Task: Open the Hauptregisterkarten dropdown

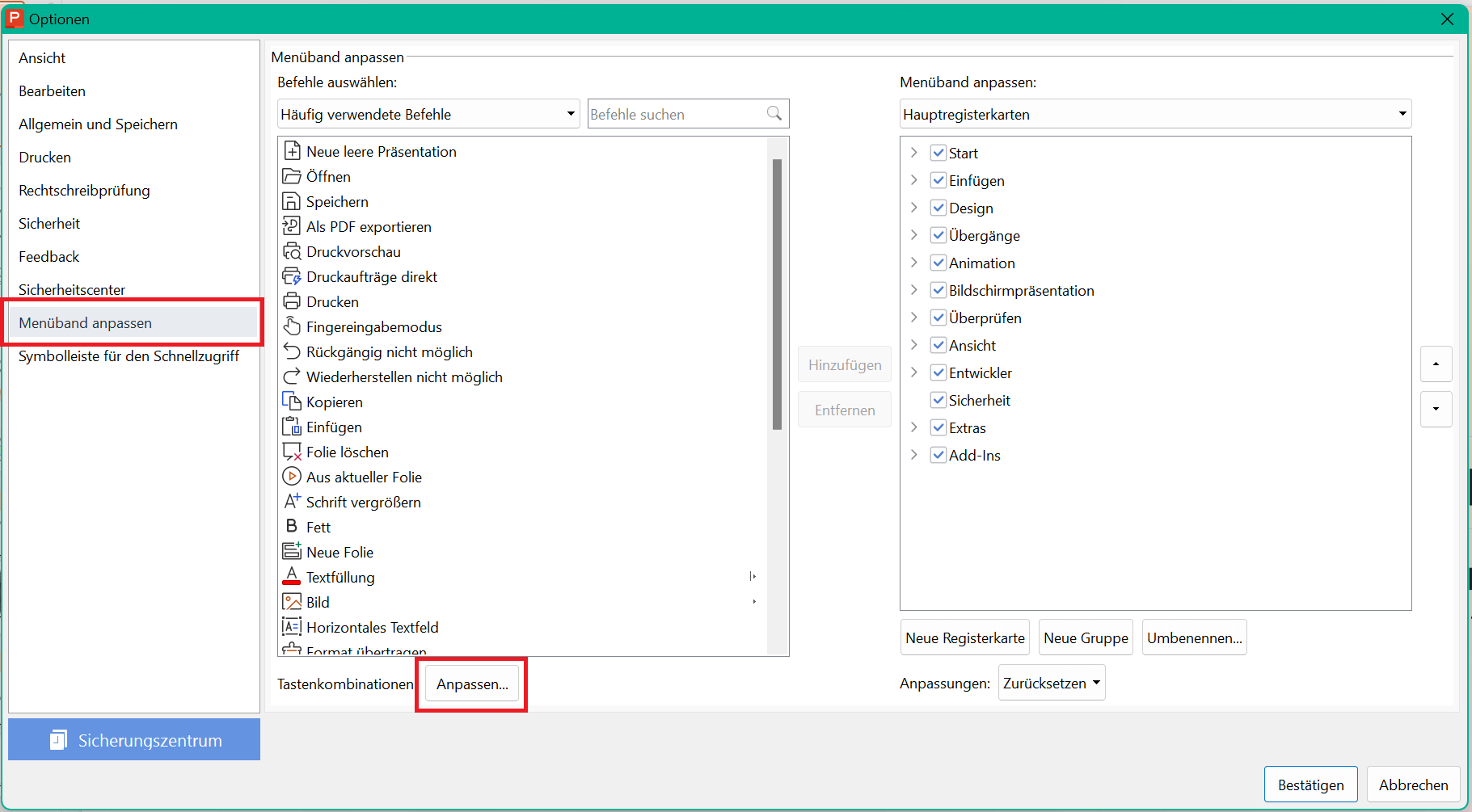Action: pos(1156,114)
